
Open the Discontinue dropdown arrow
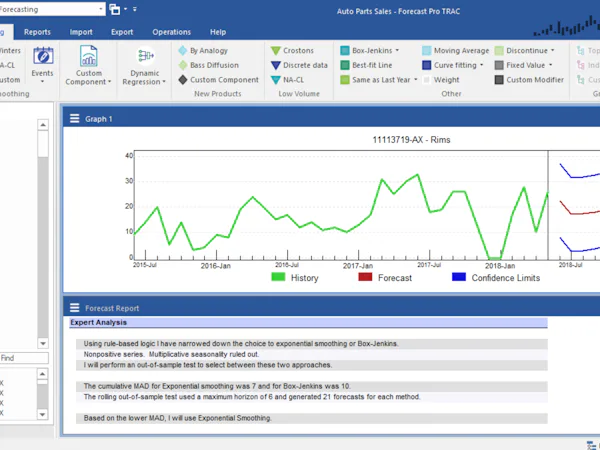(553, 50)
